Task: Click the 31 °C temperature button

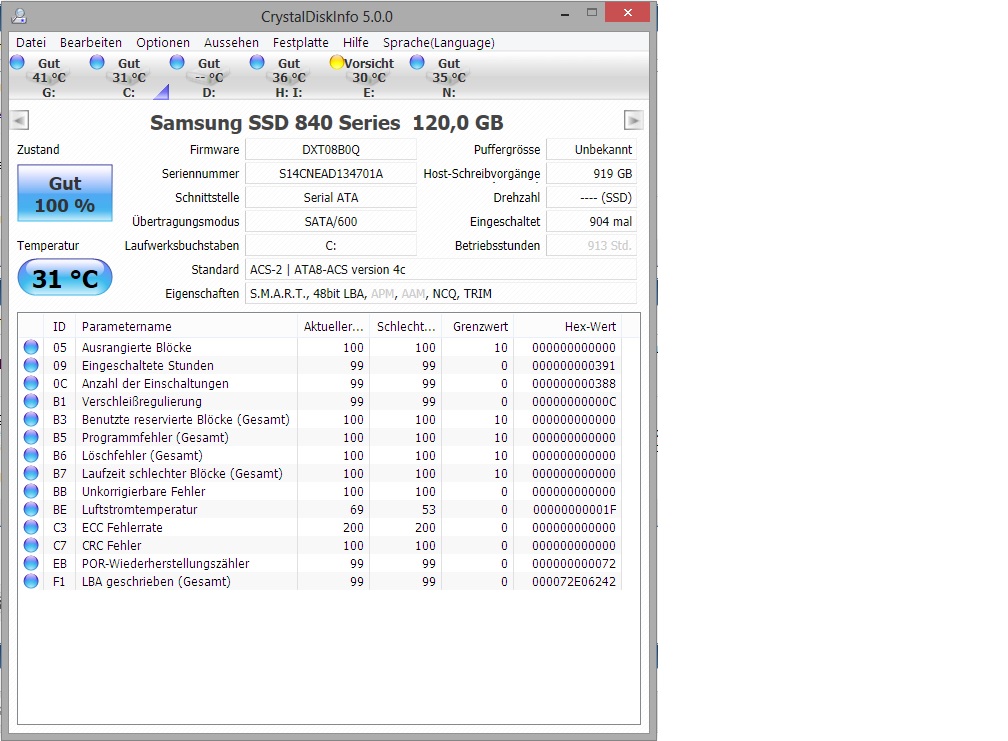Action: 65,278
